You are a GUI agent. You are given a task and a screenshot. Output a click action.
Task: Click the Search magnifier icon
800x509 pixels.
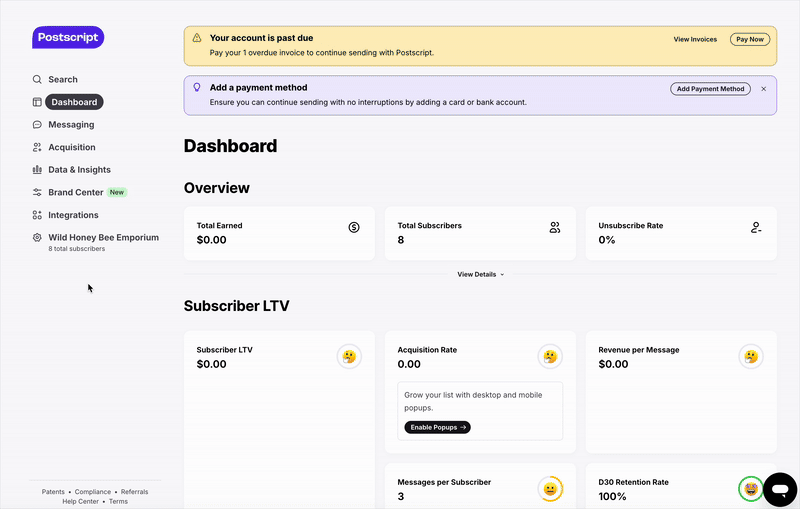(x=37, y=80)
